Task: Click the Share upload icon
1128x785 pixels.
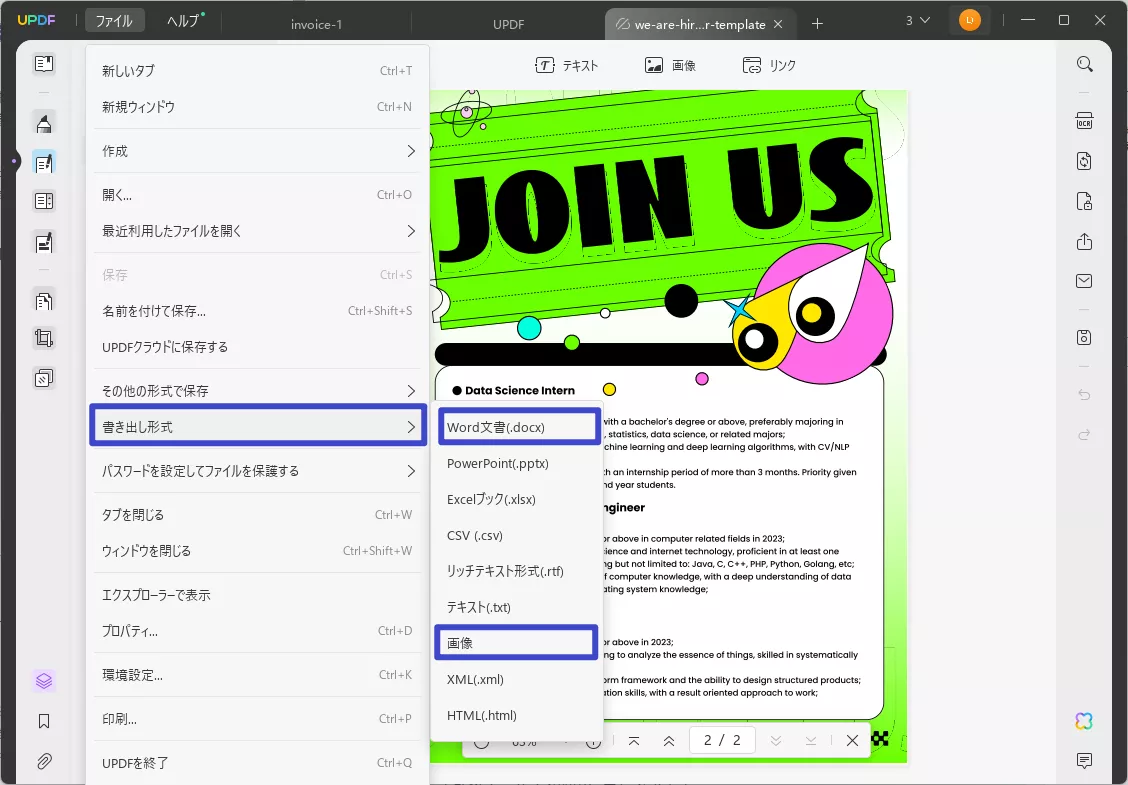Action: [1084, 241]
